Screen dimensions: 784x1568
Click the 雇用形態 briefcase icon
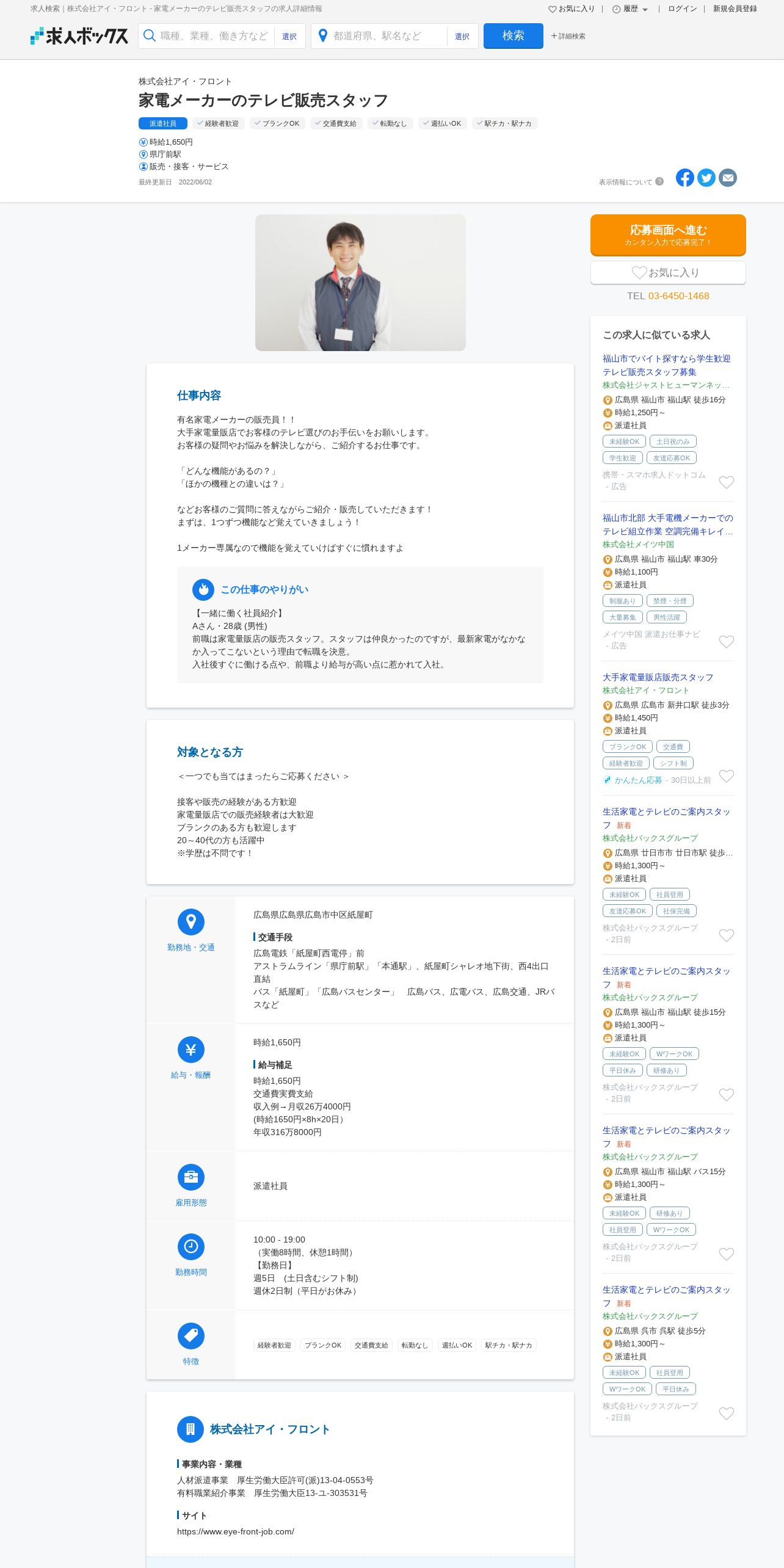pyautogui.click(x=191, y=1177)
